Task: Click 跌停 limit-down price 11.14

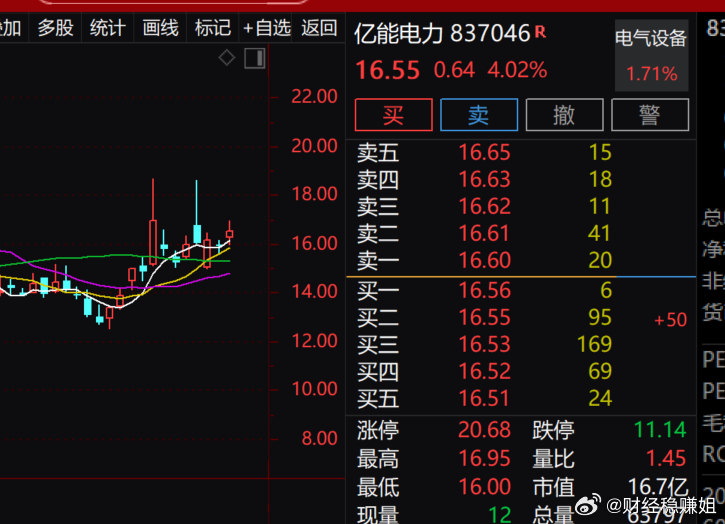Action: point(660,430)
